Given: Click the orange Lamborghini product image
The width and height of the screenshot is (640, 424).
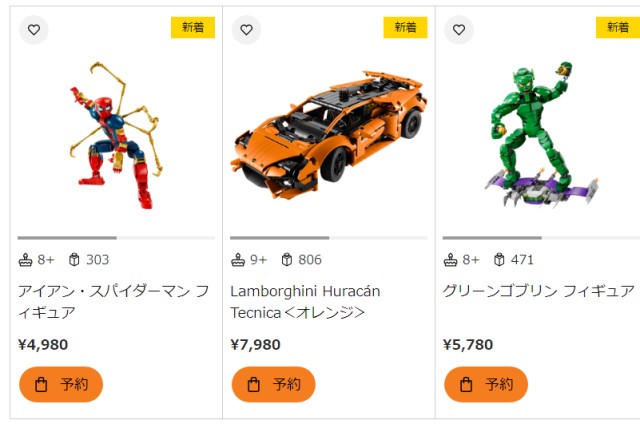Looking at the screenshot, I should tap(329, 135).
